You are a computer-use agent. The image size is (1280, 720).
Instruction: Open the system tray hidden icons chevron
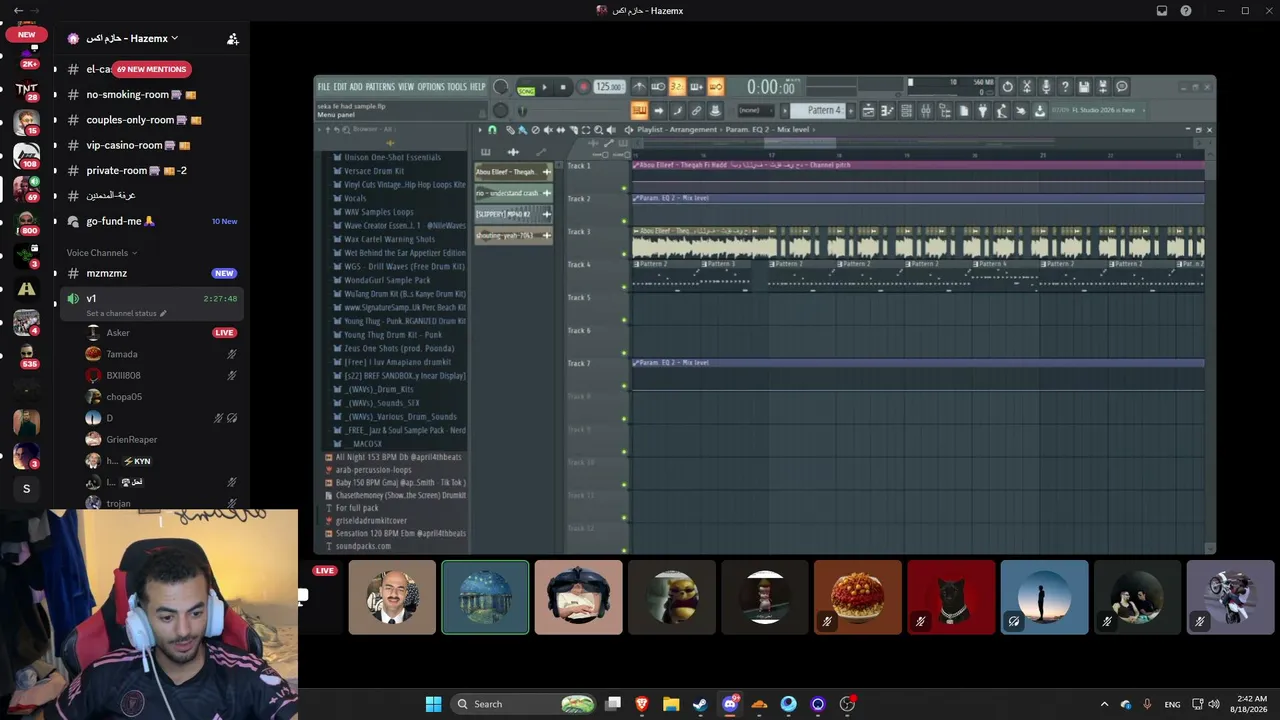(x=1104, y=704)
